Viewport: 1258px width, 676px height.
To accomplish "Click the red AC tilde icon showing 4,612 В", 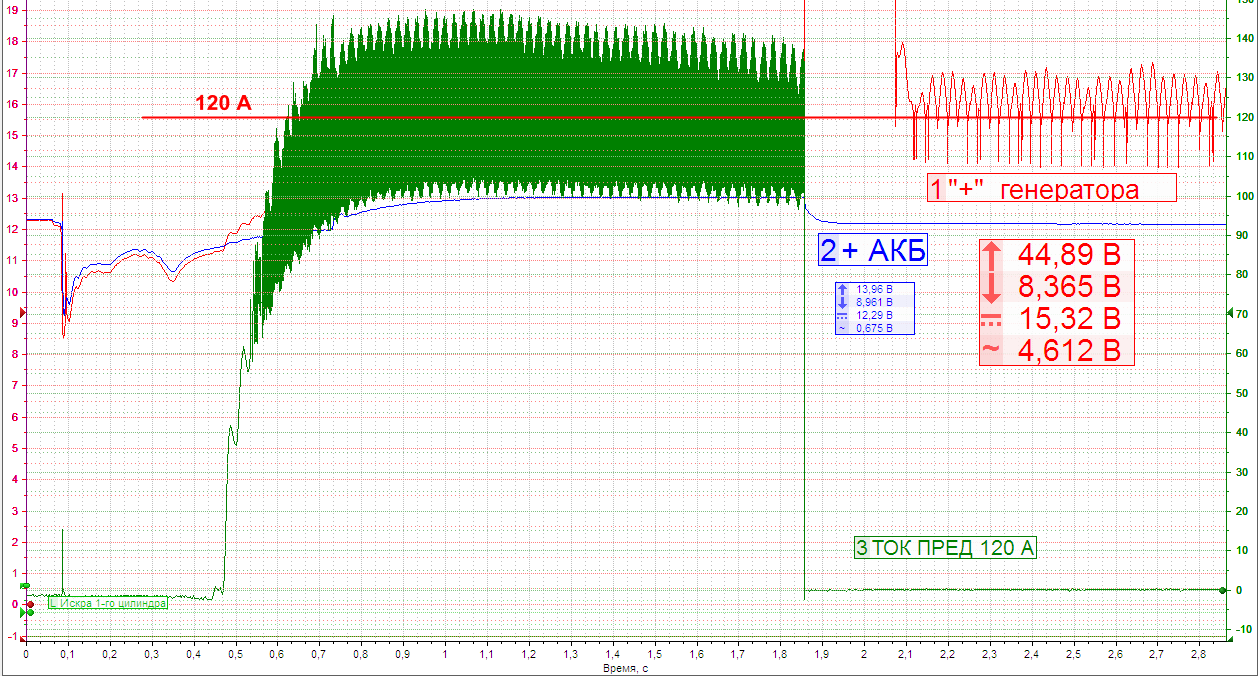I will (x=991, y=350).
